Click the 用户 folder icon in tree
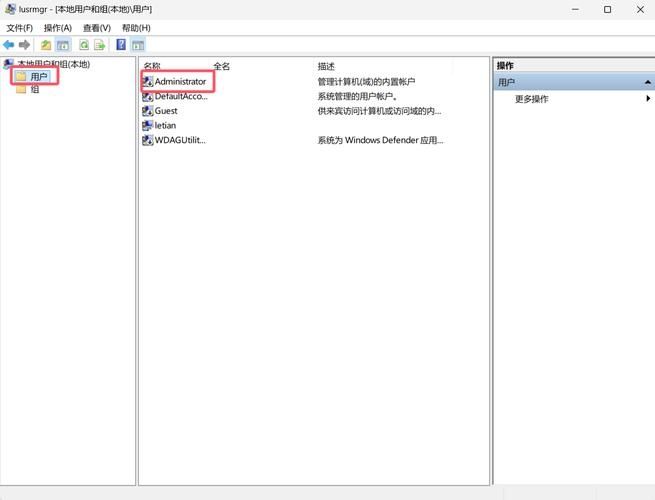 pos(21,76)
